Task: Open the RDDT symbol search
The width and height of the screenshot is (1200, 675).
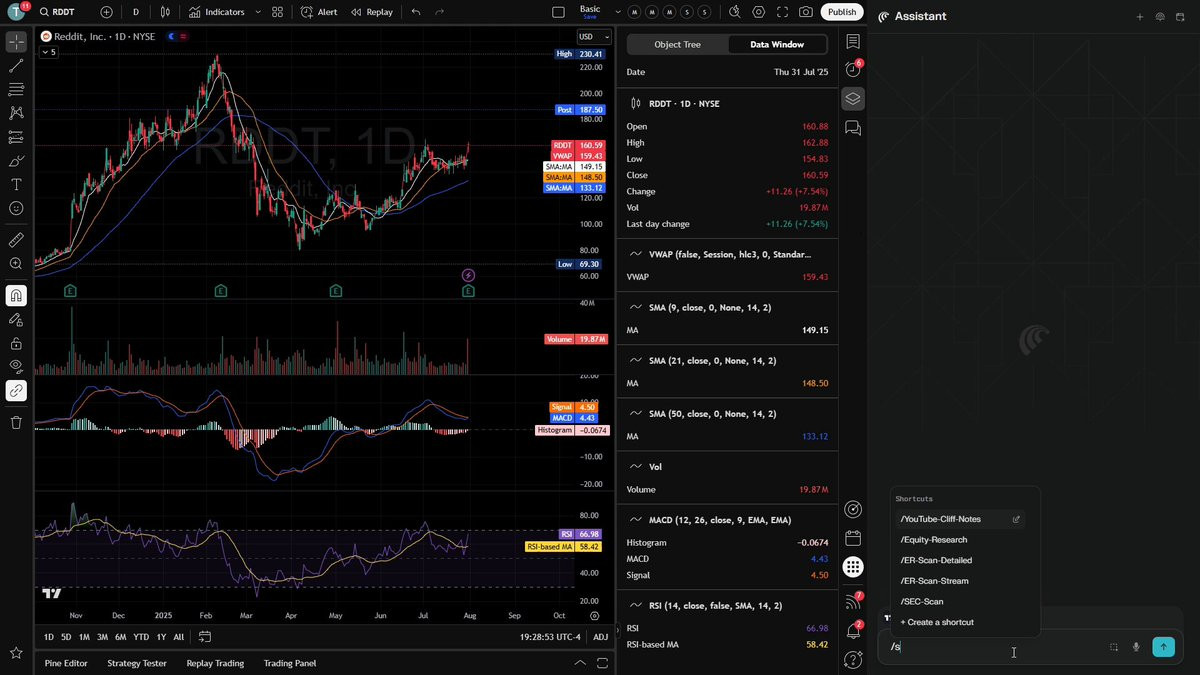Action: pos(56,12)
